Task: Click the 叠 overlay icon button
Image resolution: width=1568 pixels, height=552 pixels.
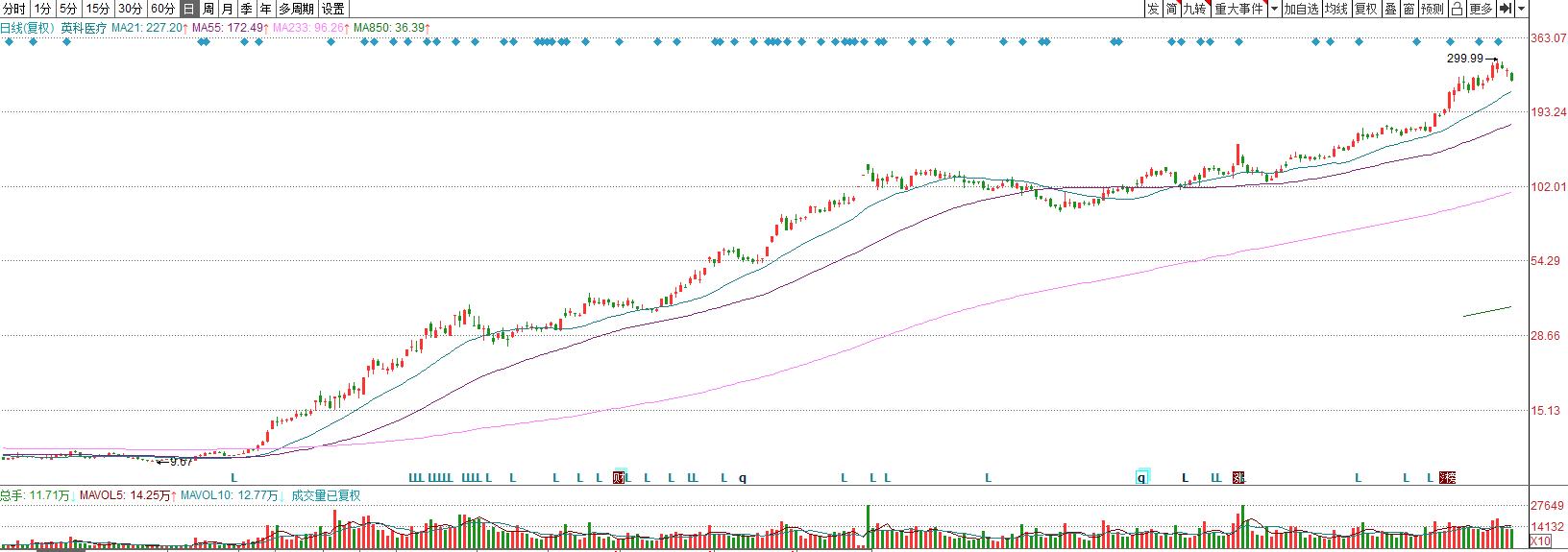Action: click(x=1390, y=9)
